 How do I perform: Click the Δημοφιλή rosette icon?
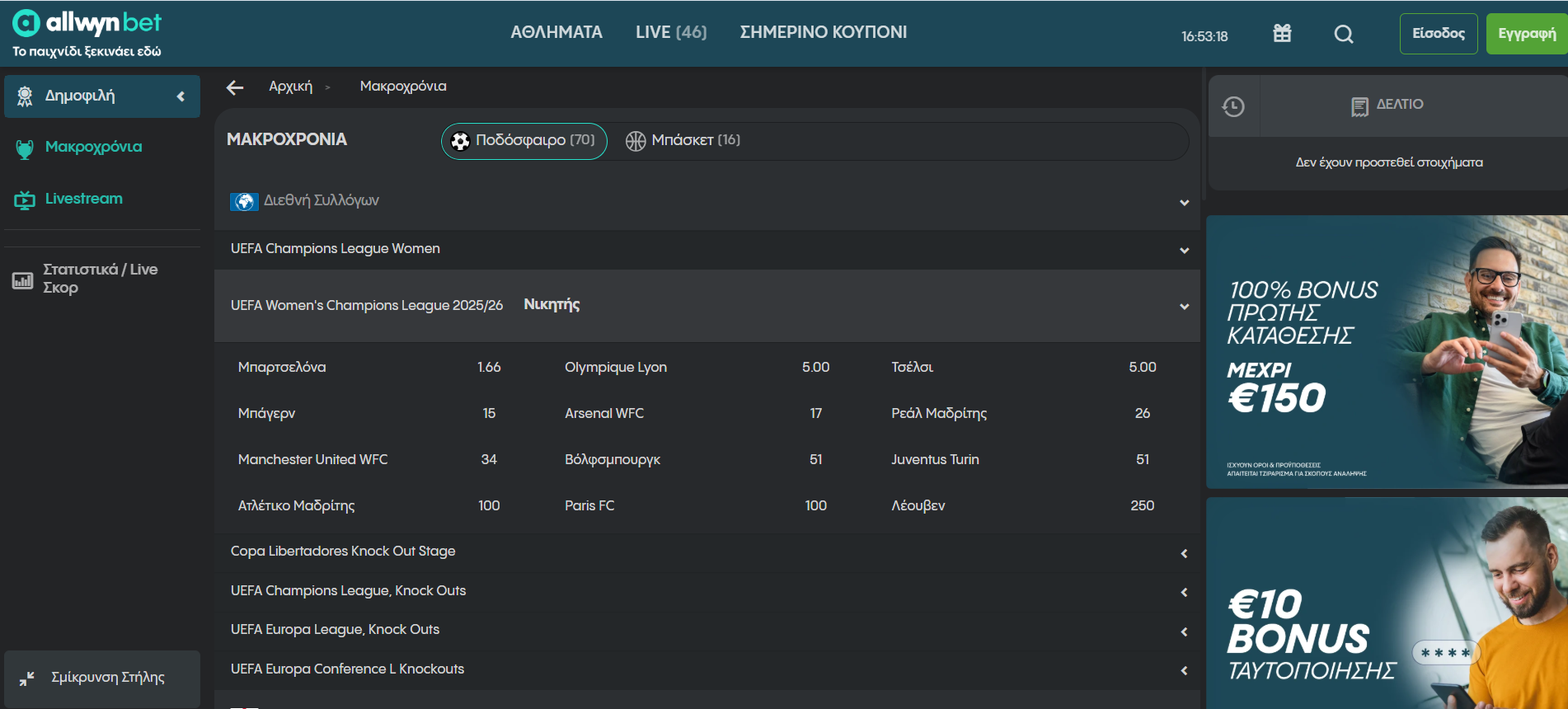(25, 96)
